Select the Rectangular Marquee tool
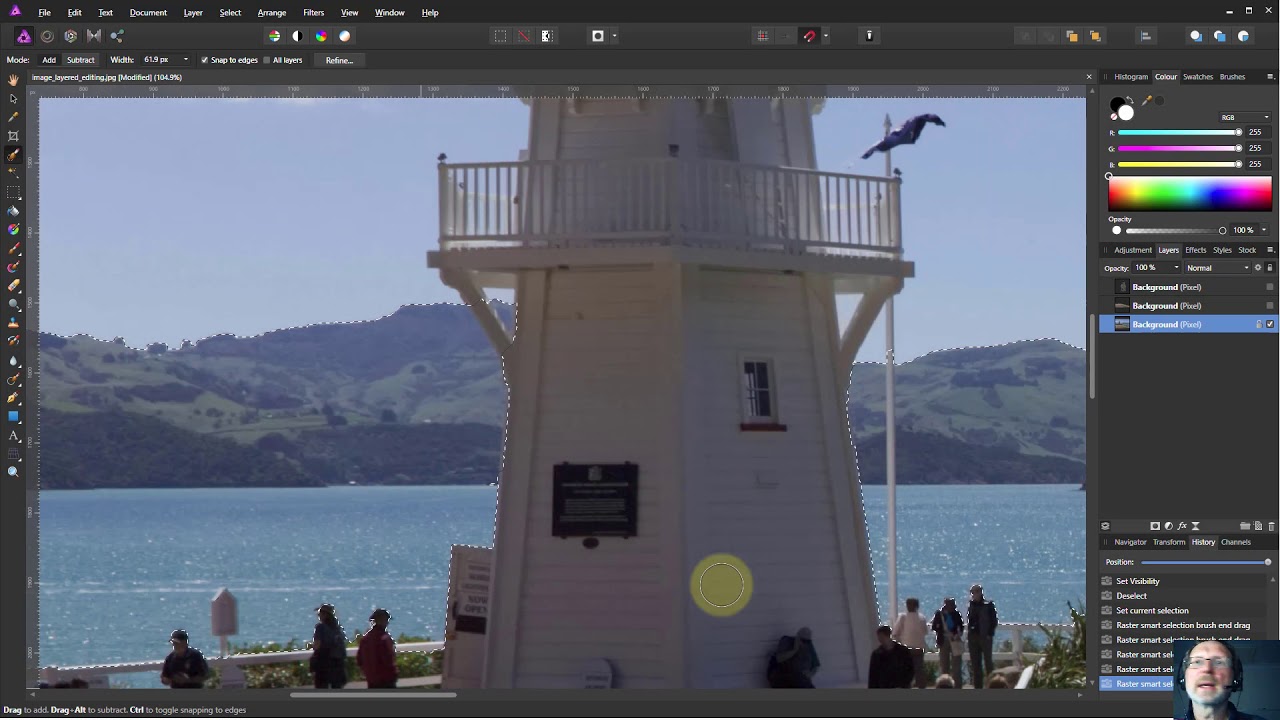The width and height of the screenshot is (1280, 720). coord(13,192)
